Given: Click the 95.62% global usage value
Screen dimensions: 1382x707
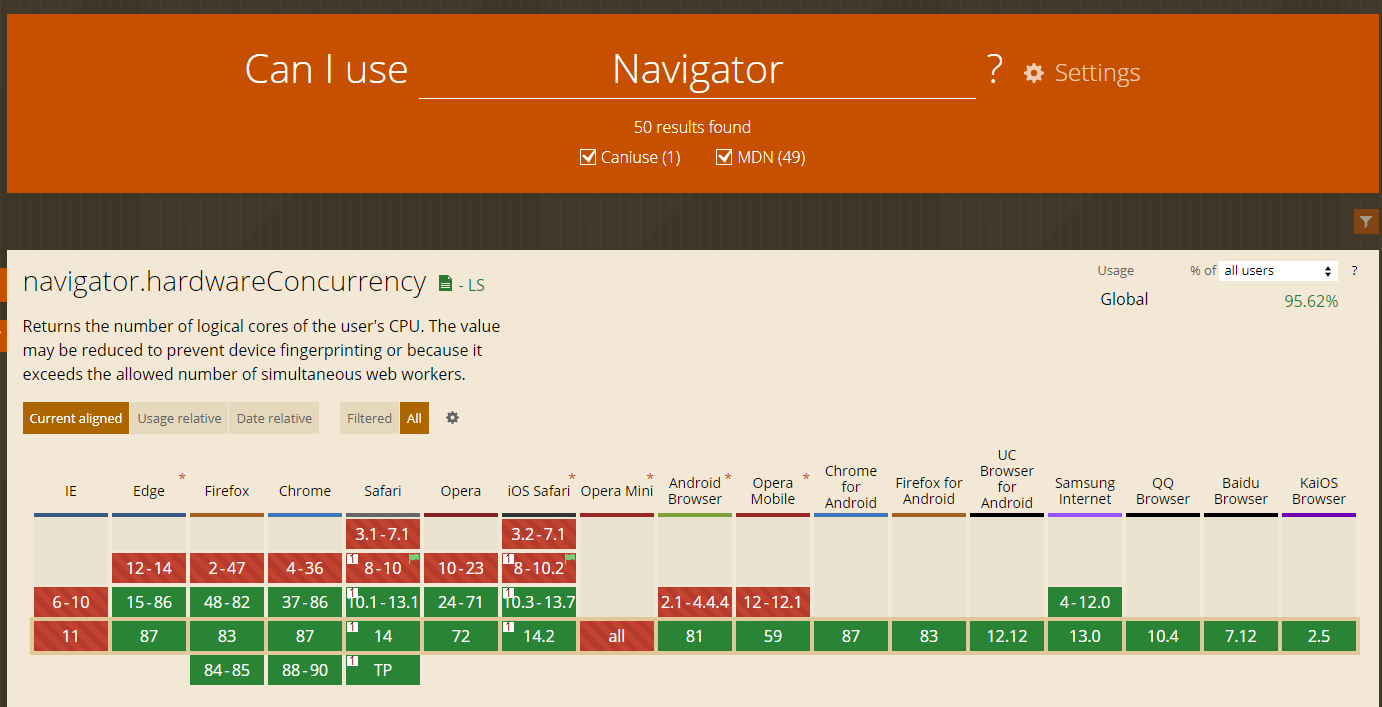Looking at the screenshot, I should pyautogui.click(x=1311, y=300).
